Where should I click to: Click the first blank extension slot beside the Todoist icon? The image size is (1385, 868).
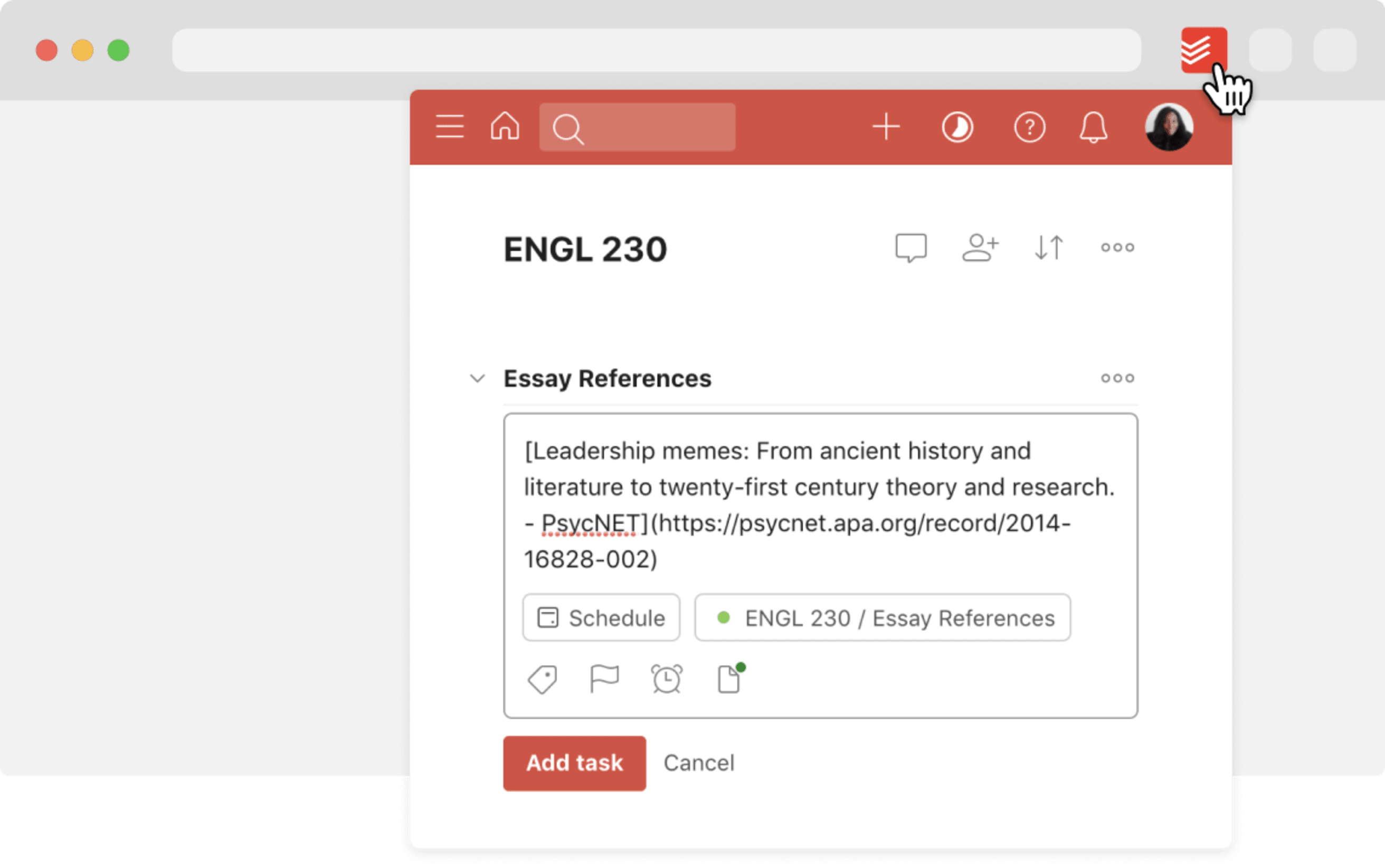pos(1270,50)
